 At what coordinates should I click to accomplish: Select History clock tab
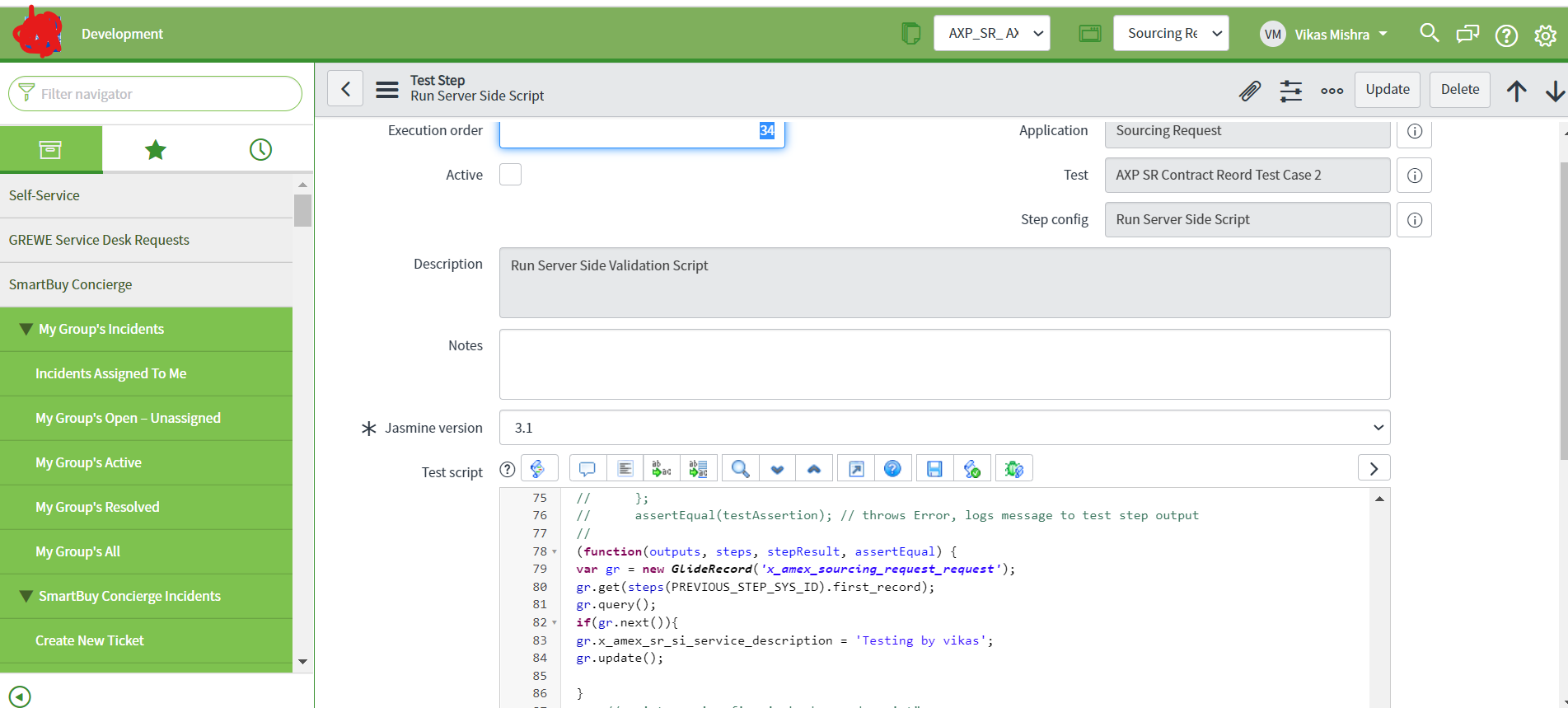(x=260, y=149)
